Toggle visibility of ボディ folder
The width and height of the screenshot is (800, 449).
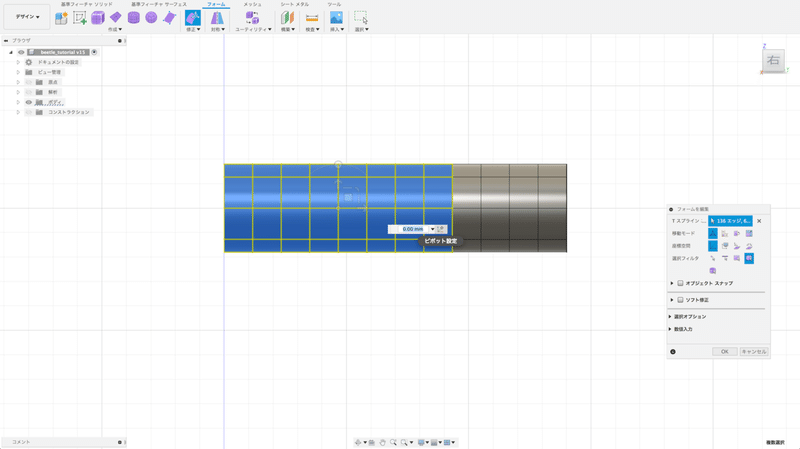tap(29, 102)
